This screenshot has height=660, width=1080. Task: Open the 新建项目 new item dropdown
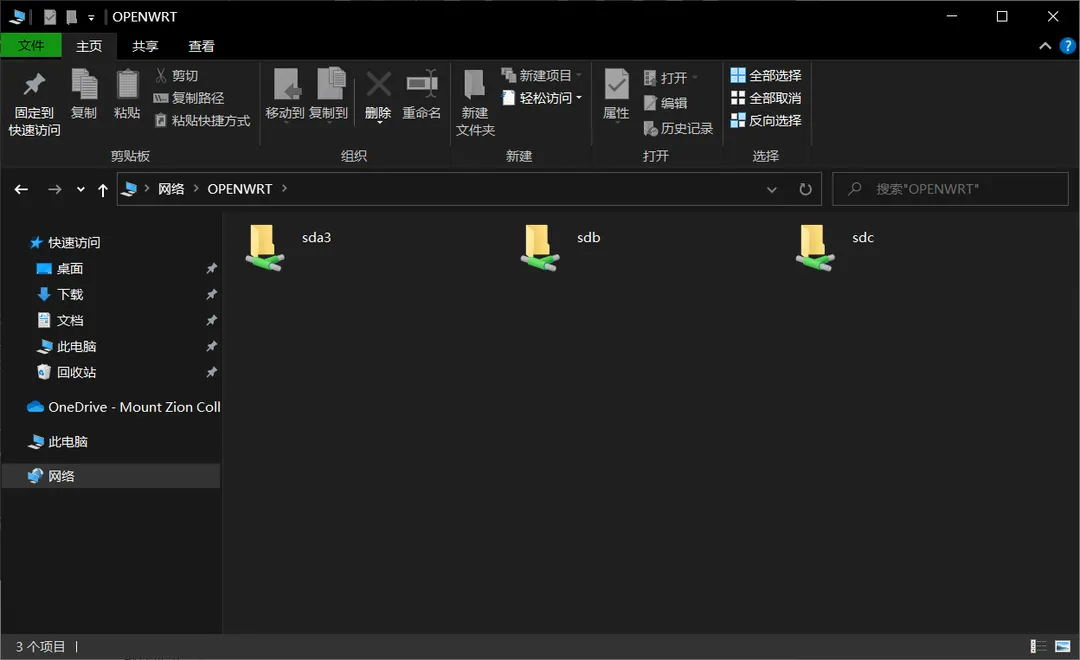click(542, 75)
